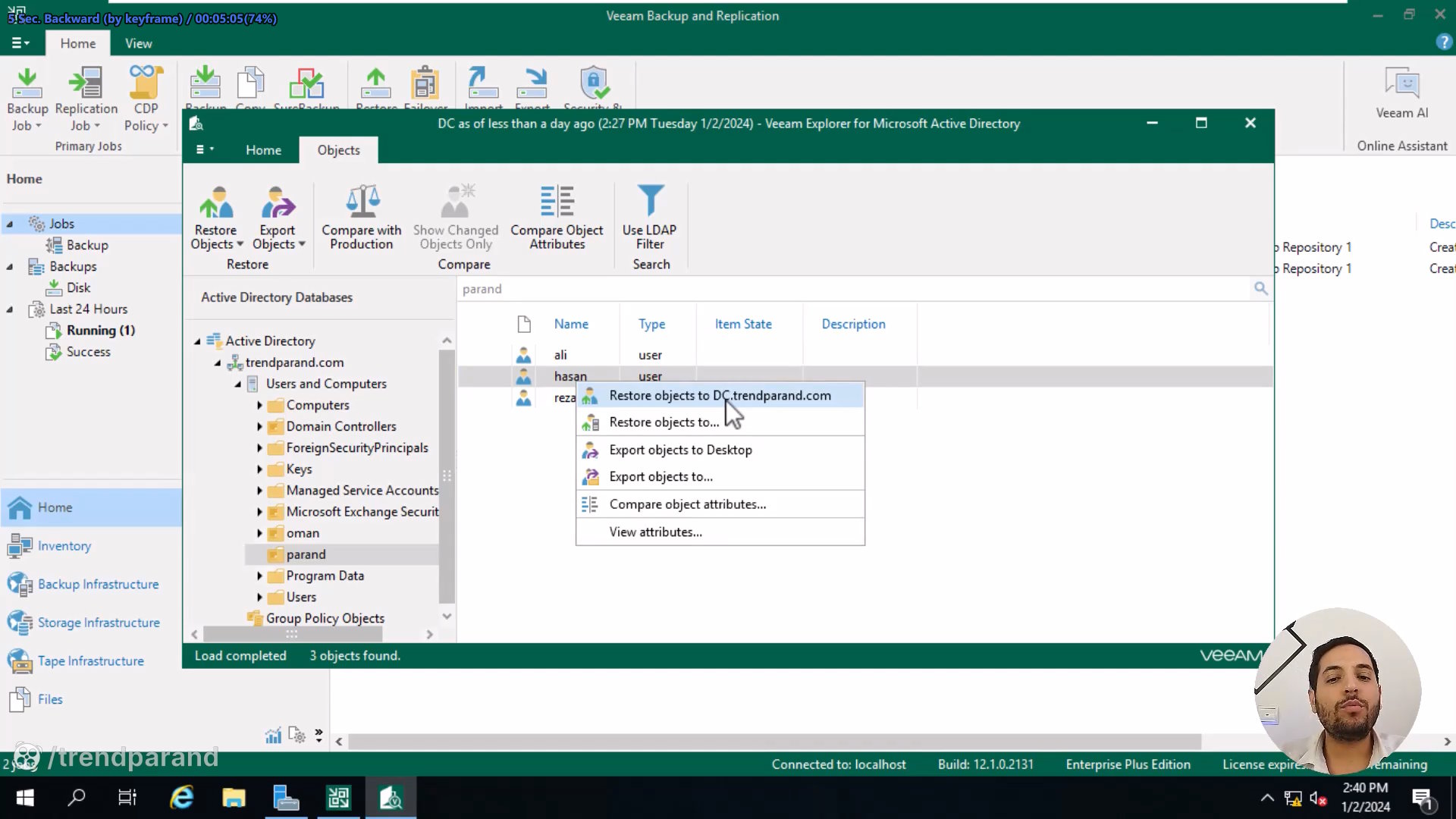Sort the list by Name column
The height and width of the screenshot is (819, 1456).
571,324
